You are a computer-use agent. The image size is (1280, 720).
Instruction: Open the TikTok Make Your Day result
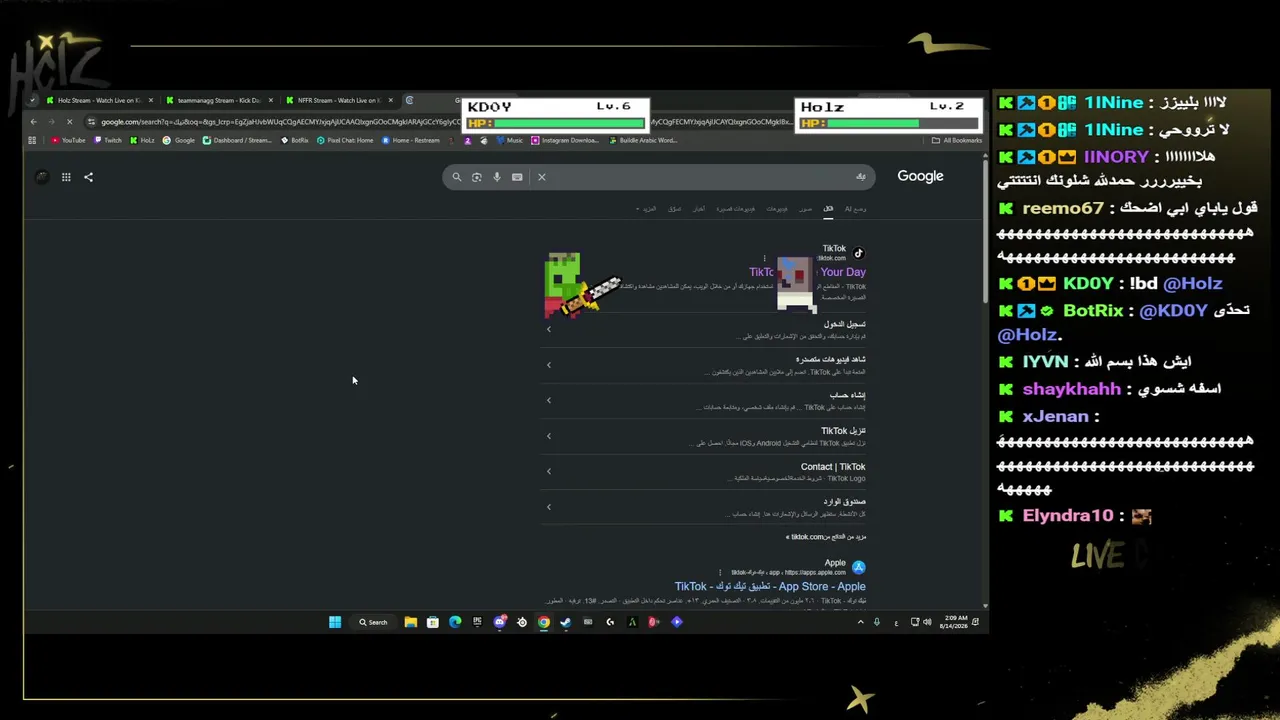click(807, 272)
